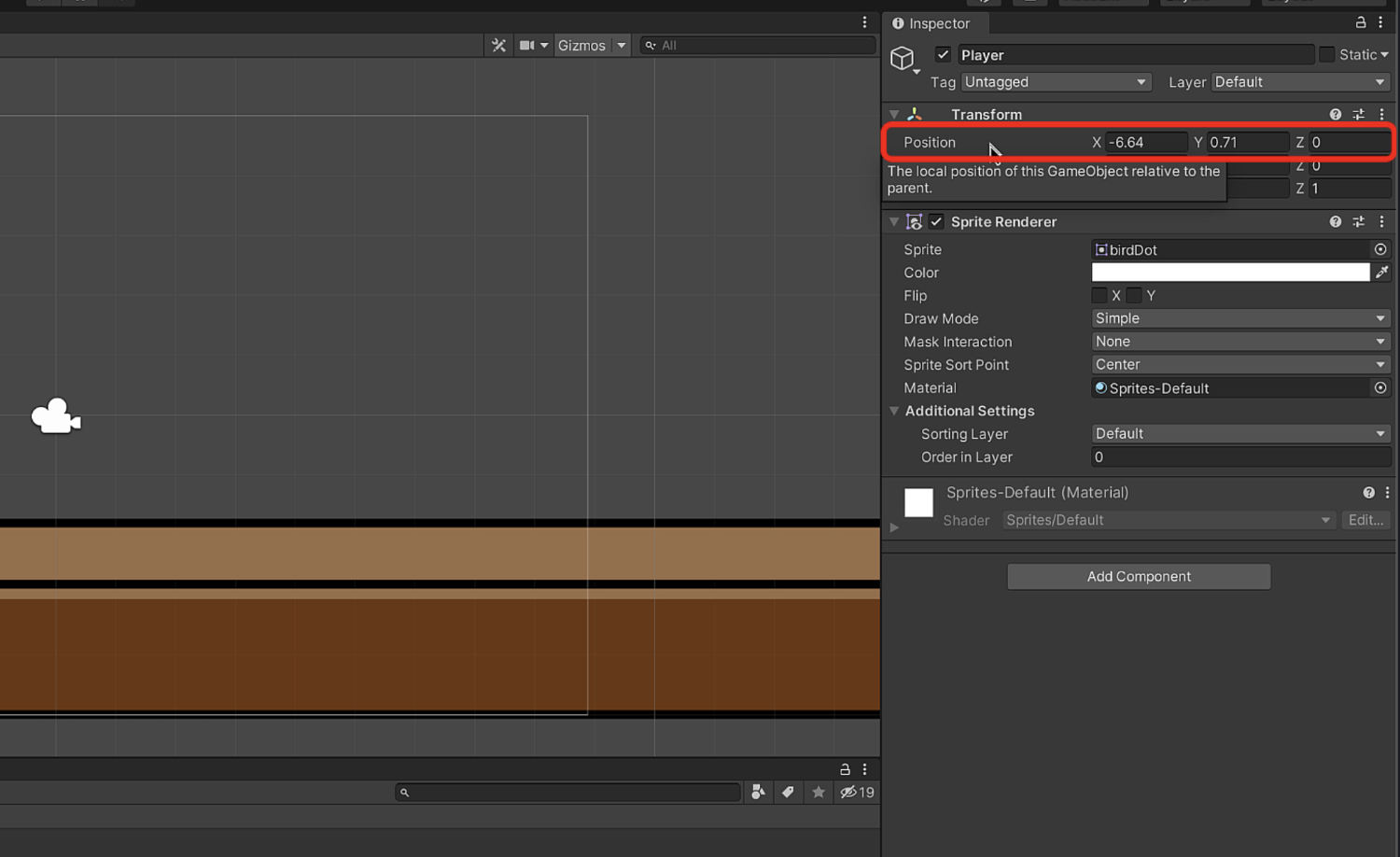Check the Flip Y checkbox
The width and height of the screenshot is (1400, 857).
pos(1134,295)
